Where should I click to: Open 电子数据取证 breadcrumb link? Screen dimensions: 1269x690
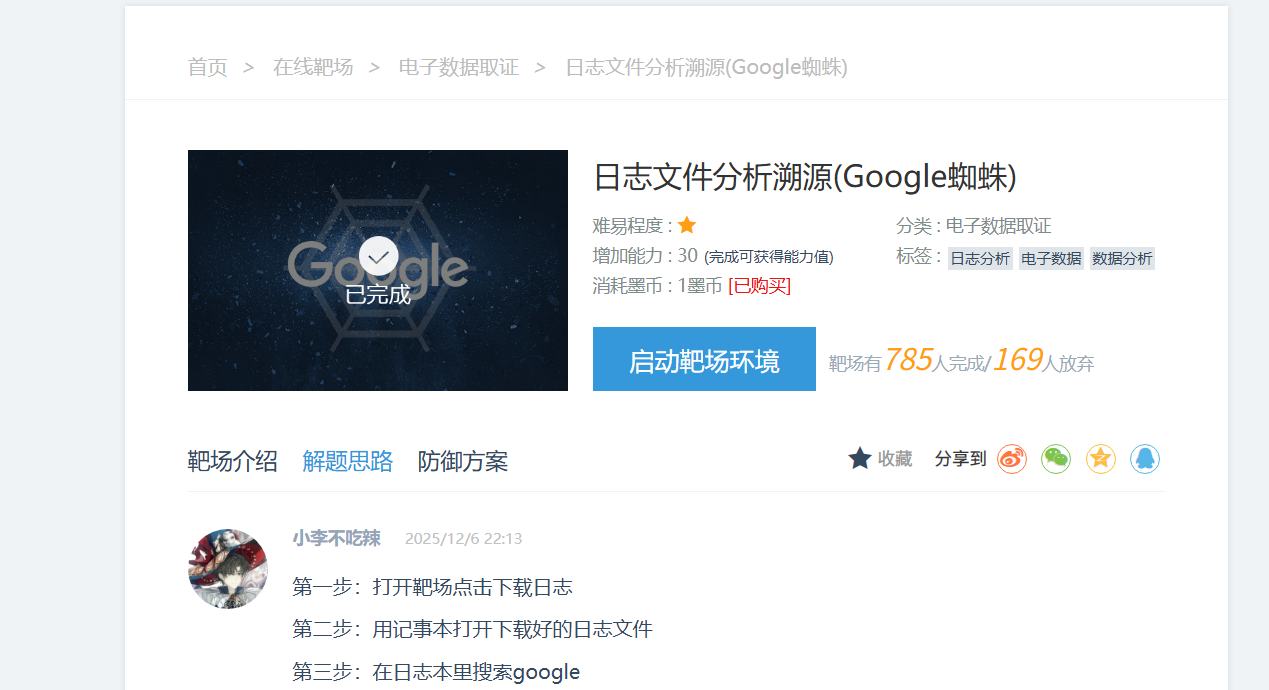point(459,67)
